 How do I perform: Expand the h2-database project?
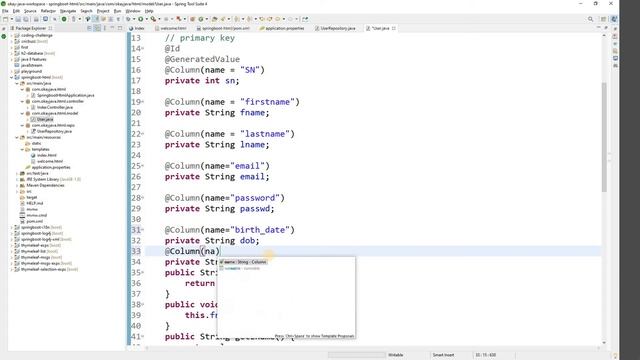11,53
